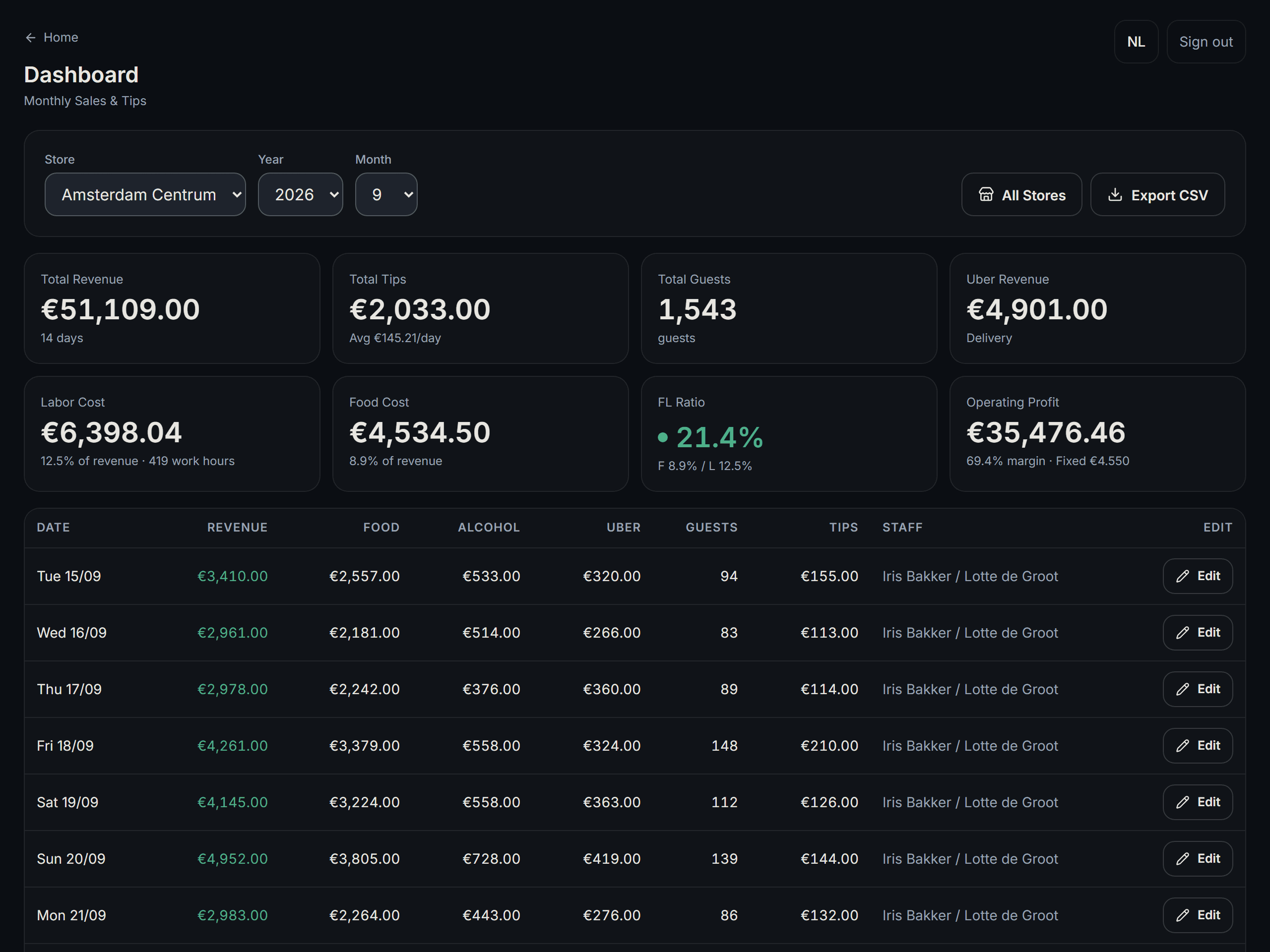Select the Total Revenue value €51,109.00
This screenshot has height=952, width=1270.
coord(121,310)
